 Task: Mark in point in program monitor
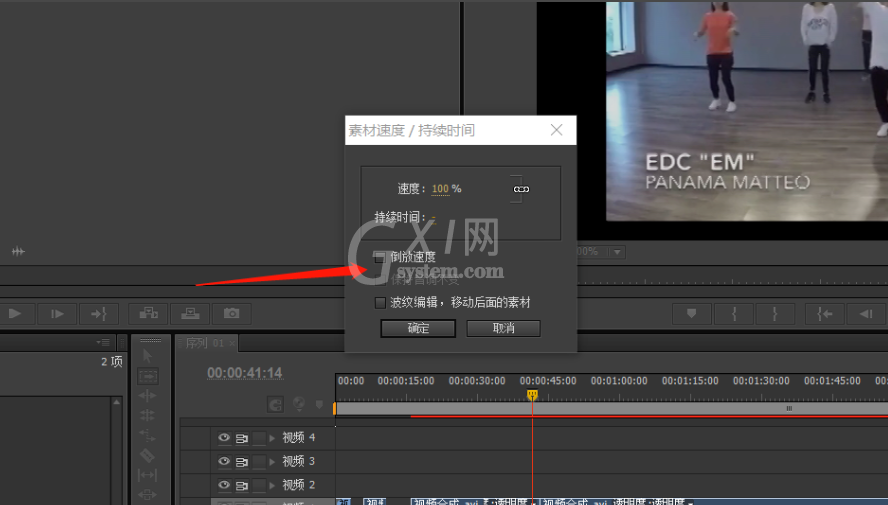[x=734, y=314]
